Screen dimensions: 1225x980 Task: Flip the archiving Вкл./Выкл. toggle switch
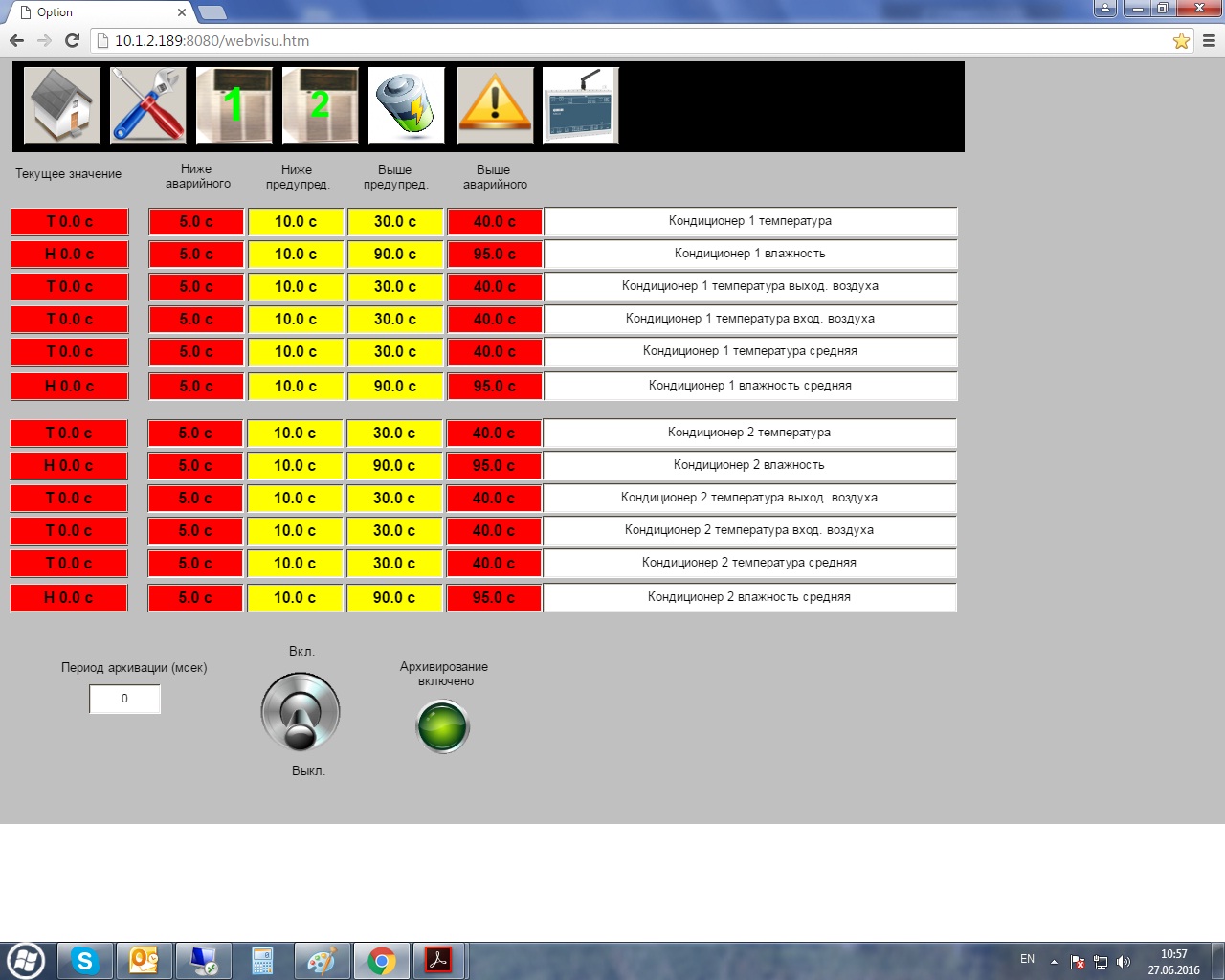(x=301, y=711)
